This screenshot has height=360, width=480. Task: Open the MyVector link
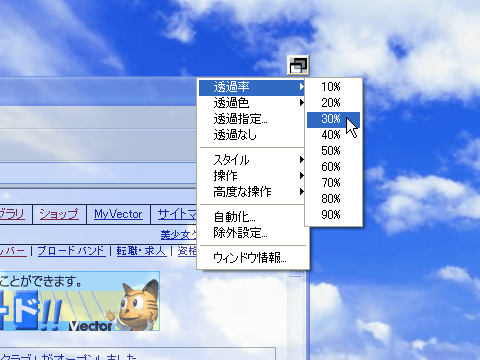(118, 214)
